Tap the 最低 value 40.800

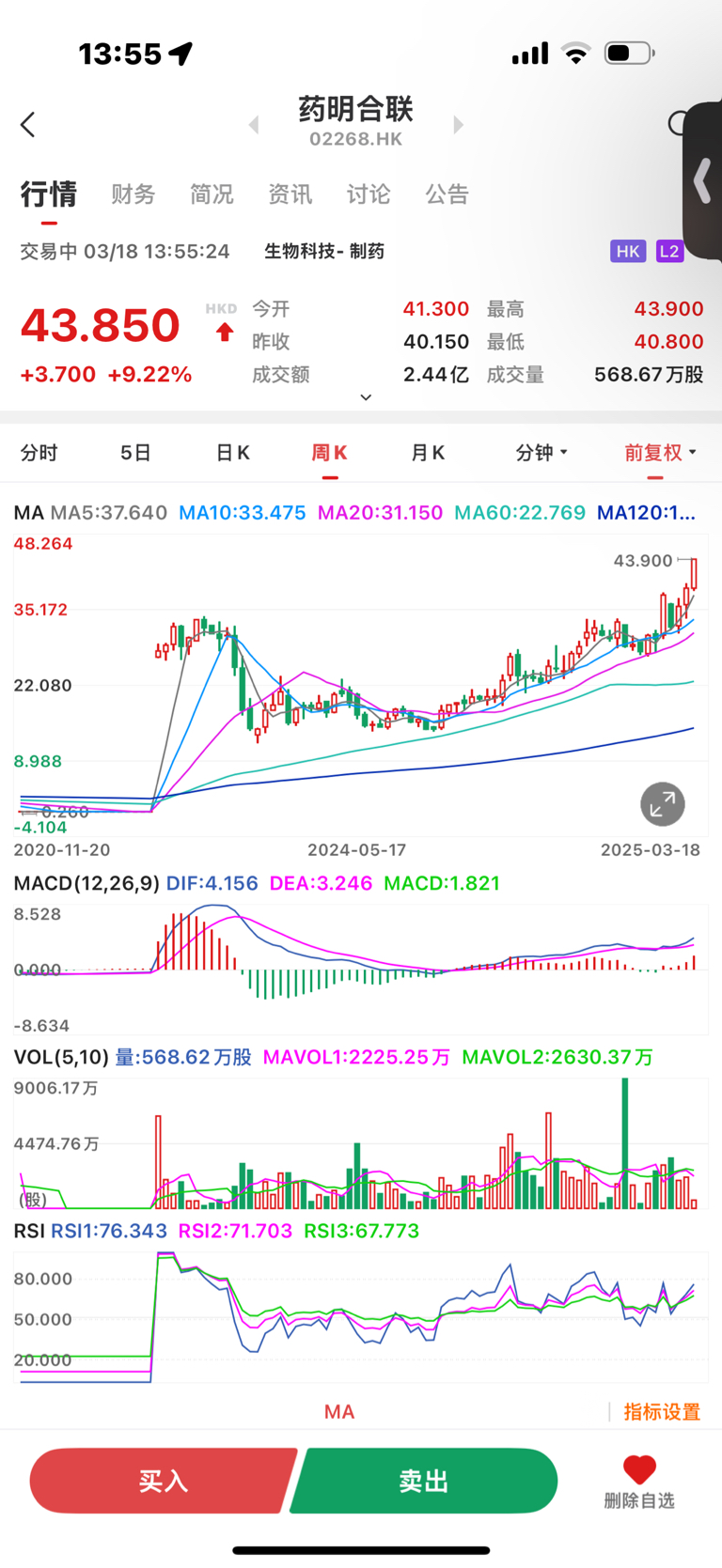[669, 342]
